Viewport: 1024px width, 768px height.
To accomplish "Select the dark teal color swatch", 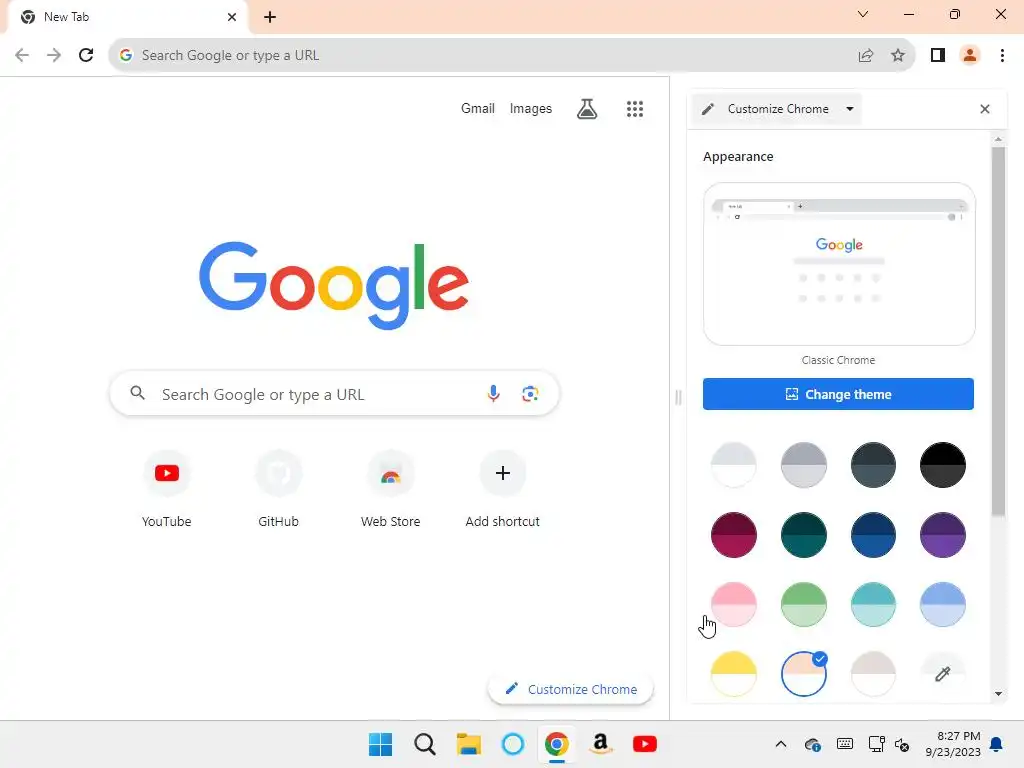I will 803,535.
